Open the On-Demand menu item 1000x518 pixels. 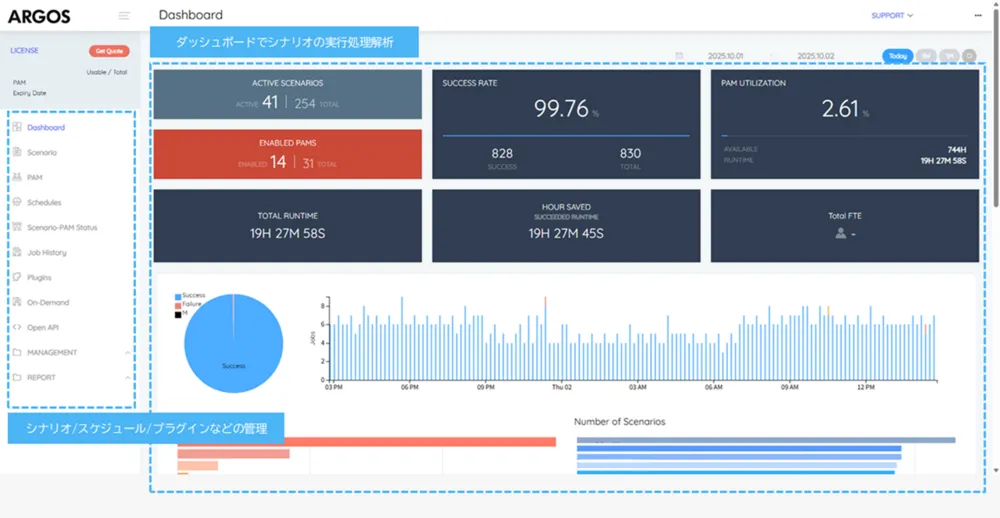(48, 303)
